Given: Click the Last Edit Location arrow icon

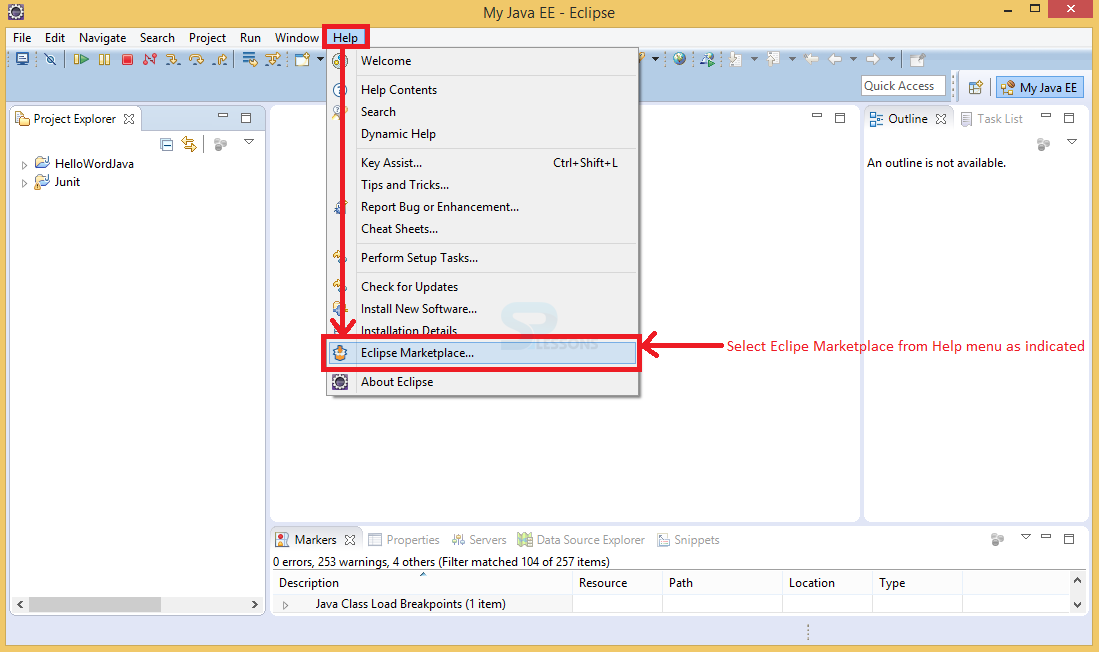Looking at the screenshot, I should (x=812, y=60).
